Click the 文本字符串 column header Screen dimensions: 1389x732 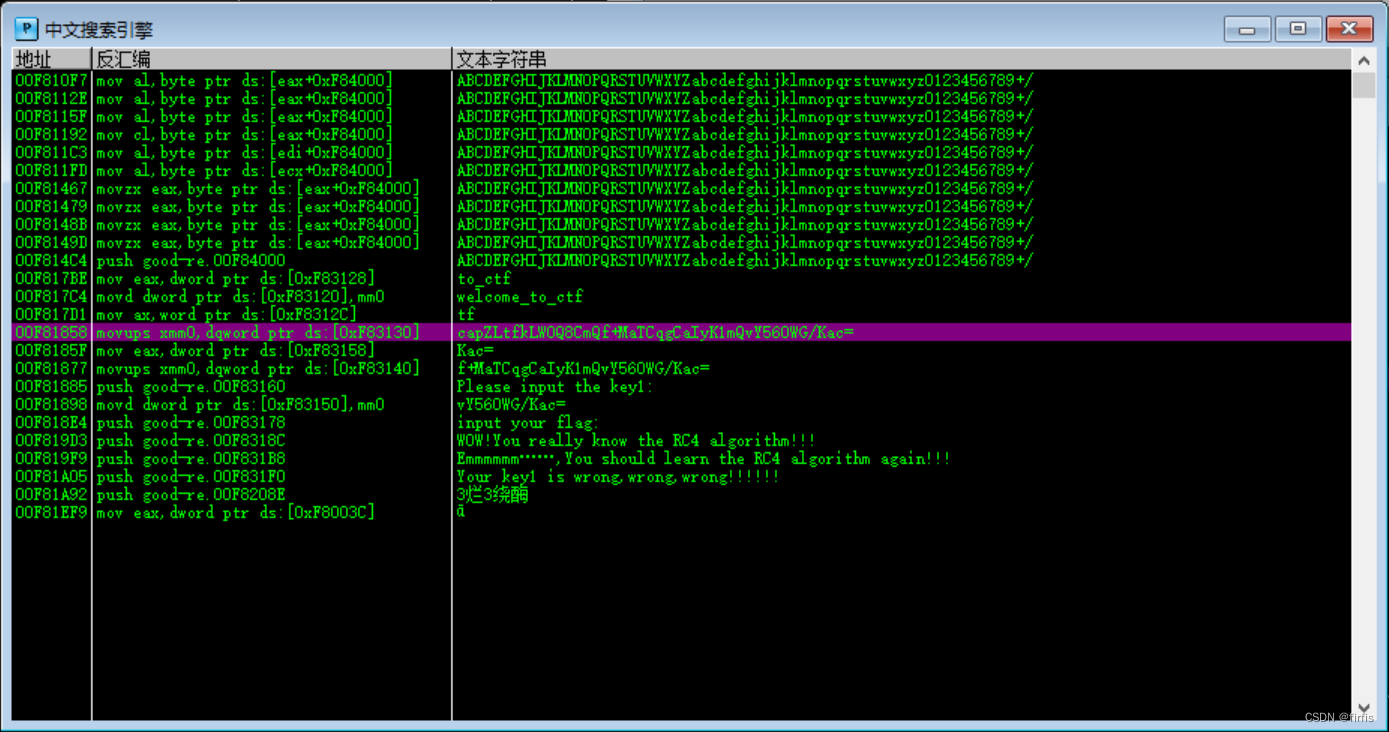pyautogui.click(x=901, y=59)
